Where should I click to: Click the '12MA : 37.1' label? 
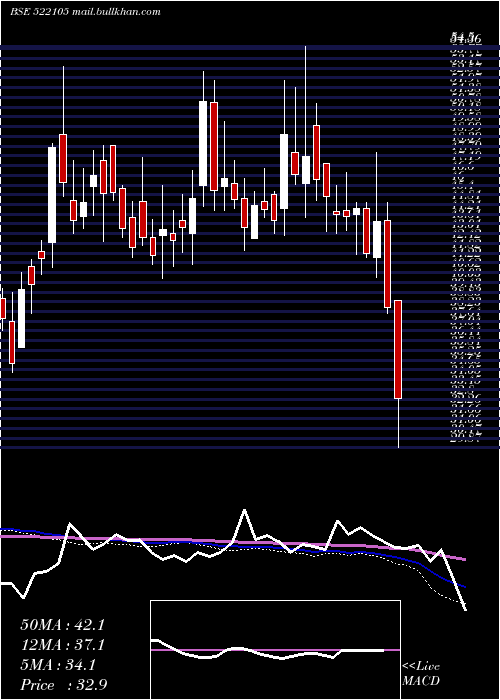62,645
